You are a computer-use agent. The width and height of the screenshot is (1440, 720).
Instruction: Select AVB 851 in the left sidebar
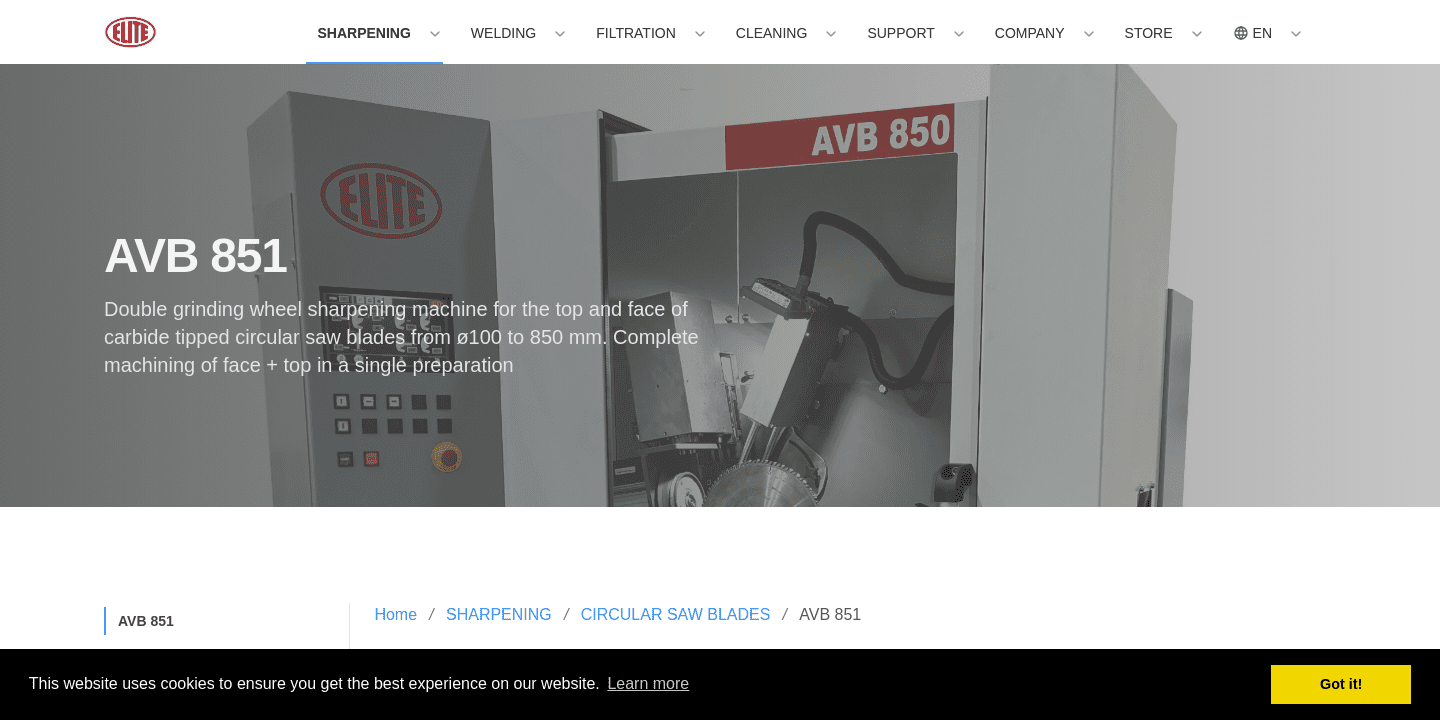click(x=145, y=621)
